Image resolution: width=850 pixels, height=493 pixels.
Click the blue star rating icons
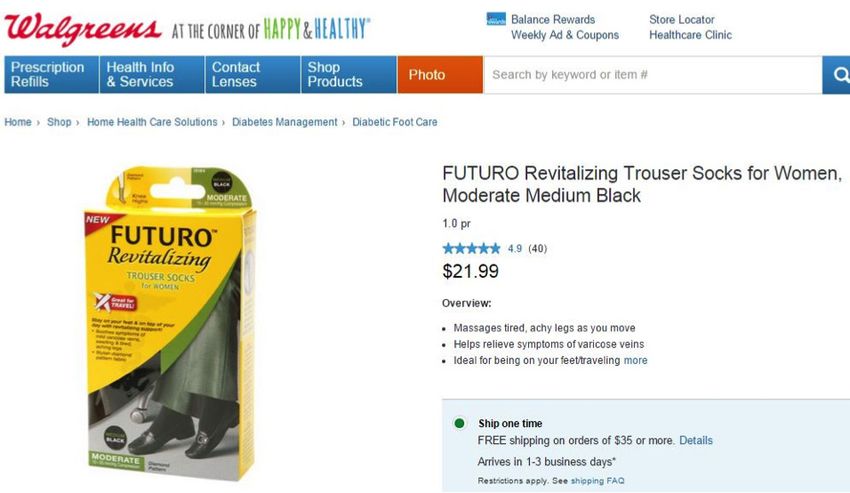[471, 249]
